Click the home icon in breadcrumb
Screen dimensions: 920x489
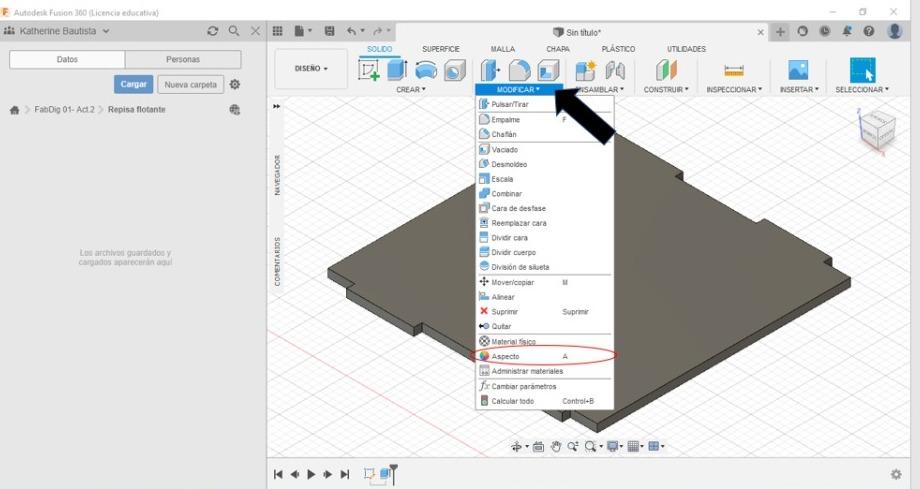pos(15,110)
